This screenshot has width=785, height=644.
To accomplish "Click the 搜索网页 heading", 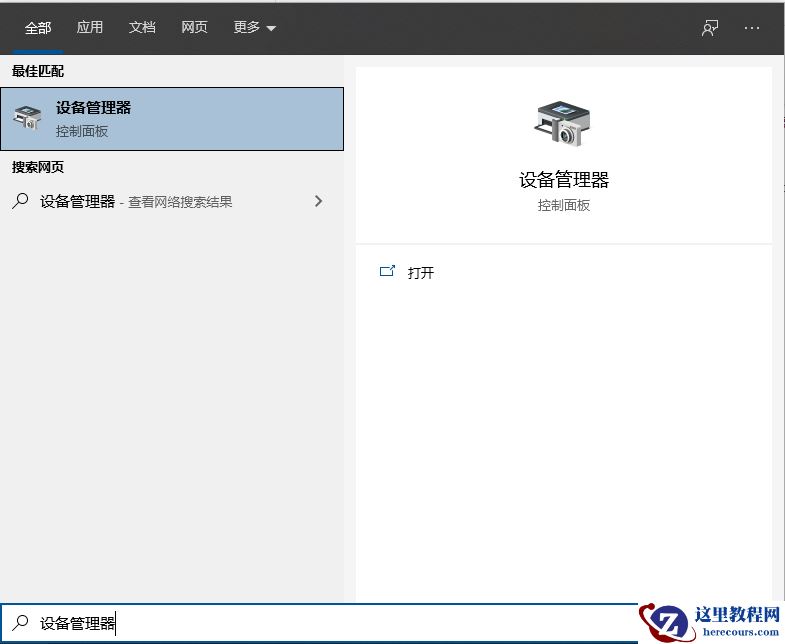I will coord(38,167).
